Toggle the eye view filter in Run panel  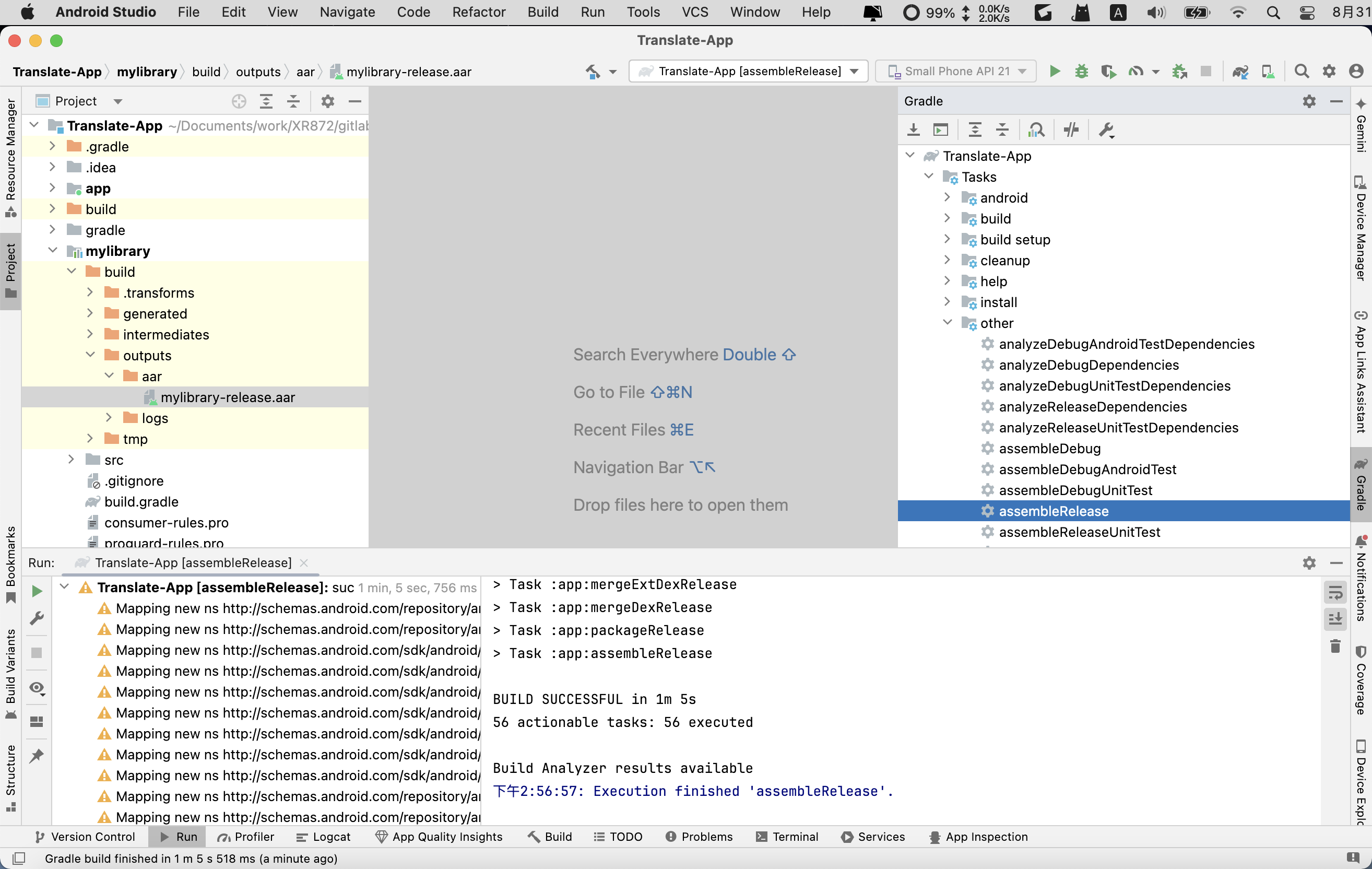coord(37,688)
